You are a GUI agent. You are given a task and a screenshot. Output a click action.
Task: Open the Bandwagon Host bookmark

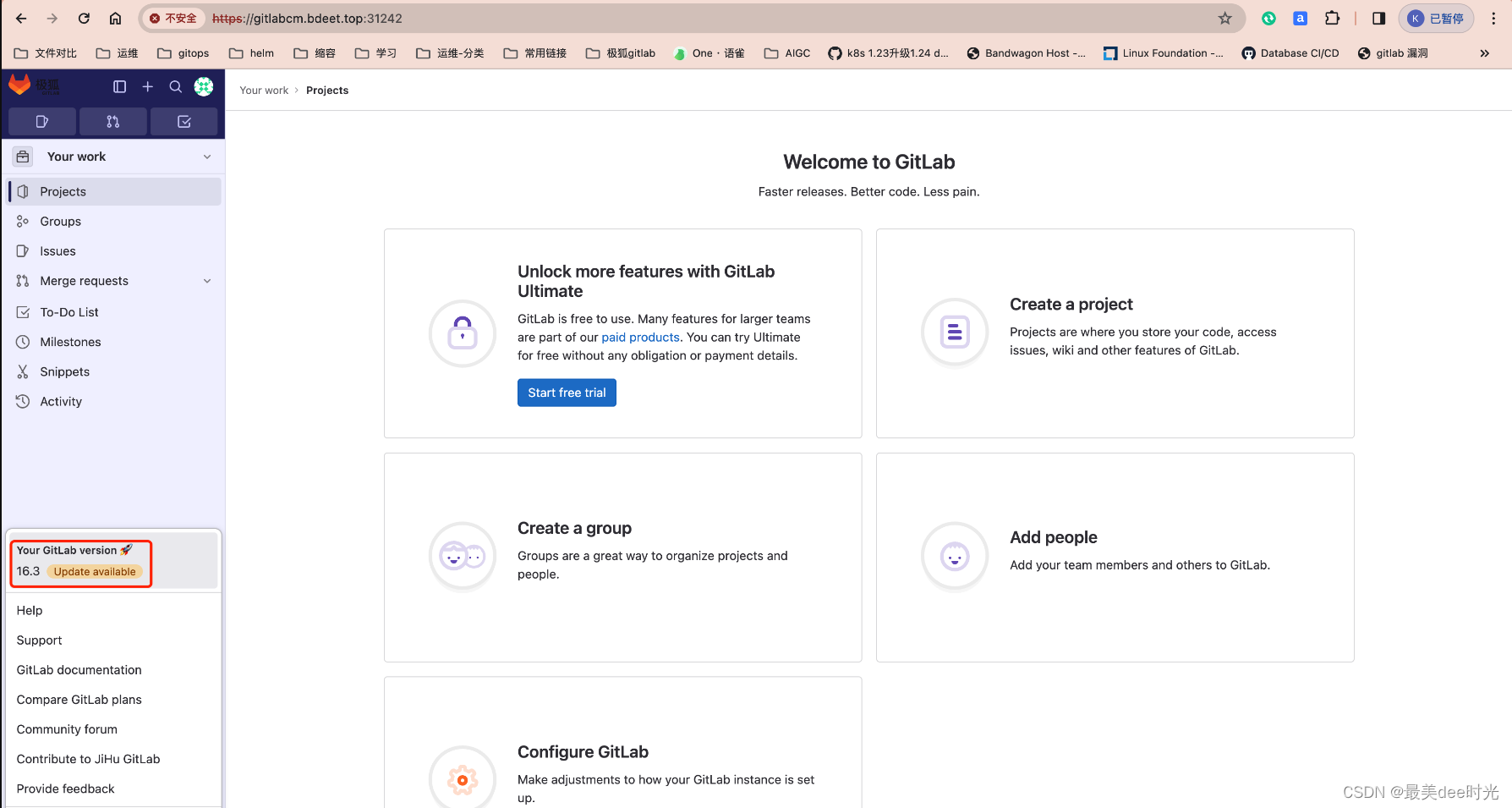pos(1027,53)
